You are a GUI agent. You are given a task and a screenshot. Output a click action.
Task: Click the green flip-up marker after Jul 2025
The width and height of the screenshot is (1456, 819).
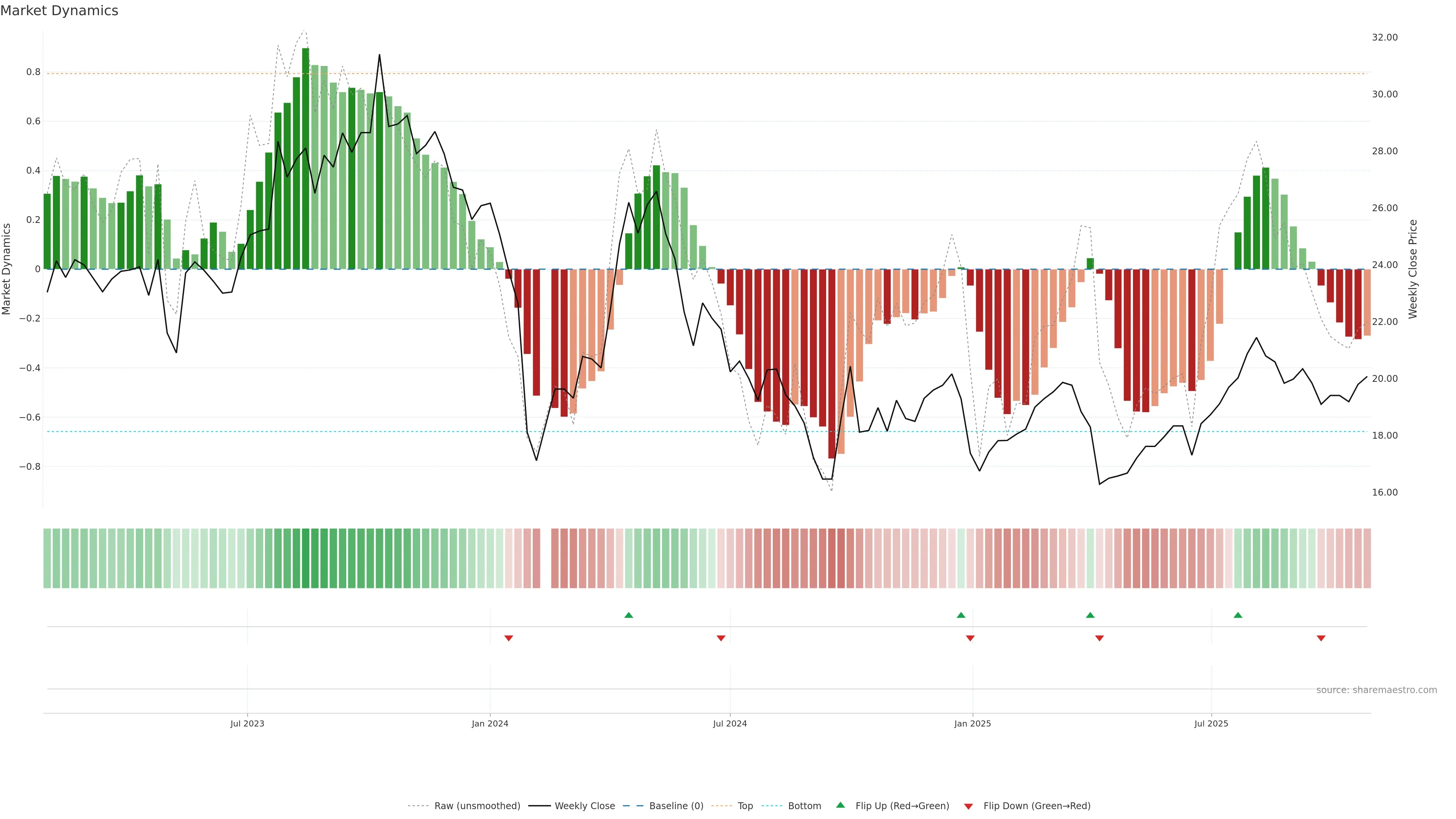[x=1238, y=615]
